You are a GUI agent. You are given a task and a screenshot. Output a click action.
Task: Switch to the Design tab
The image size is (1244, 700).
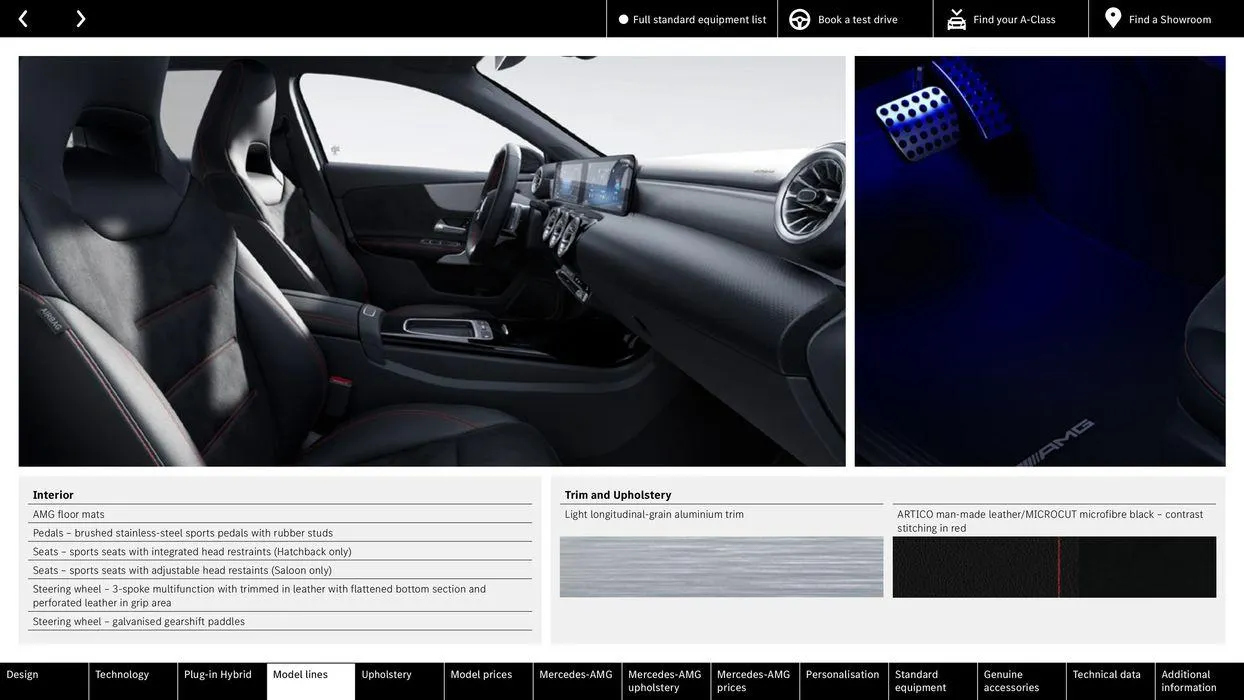pyautogui.click(x=23, y=675)
